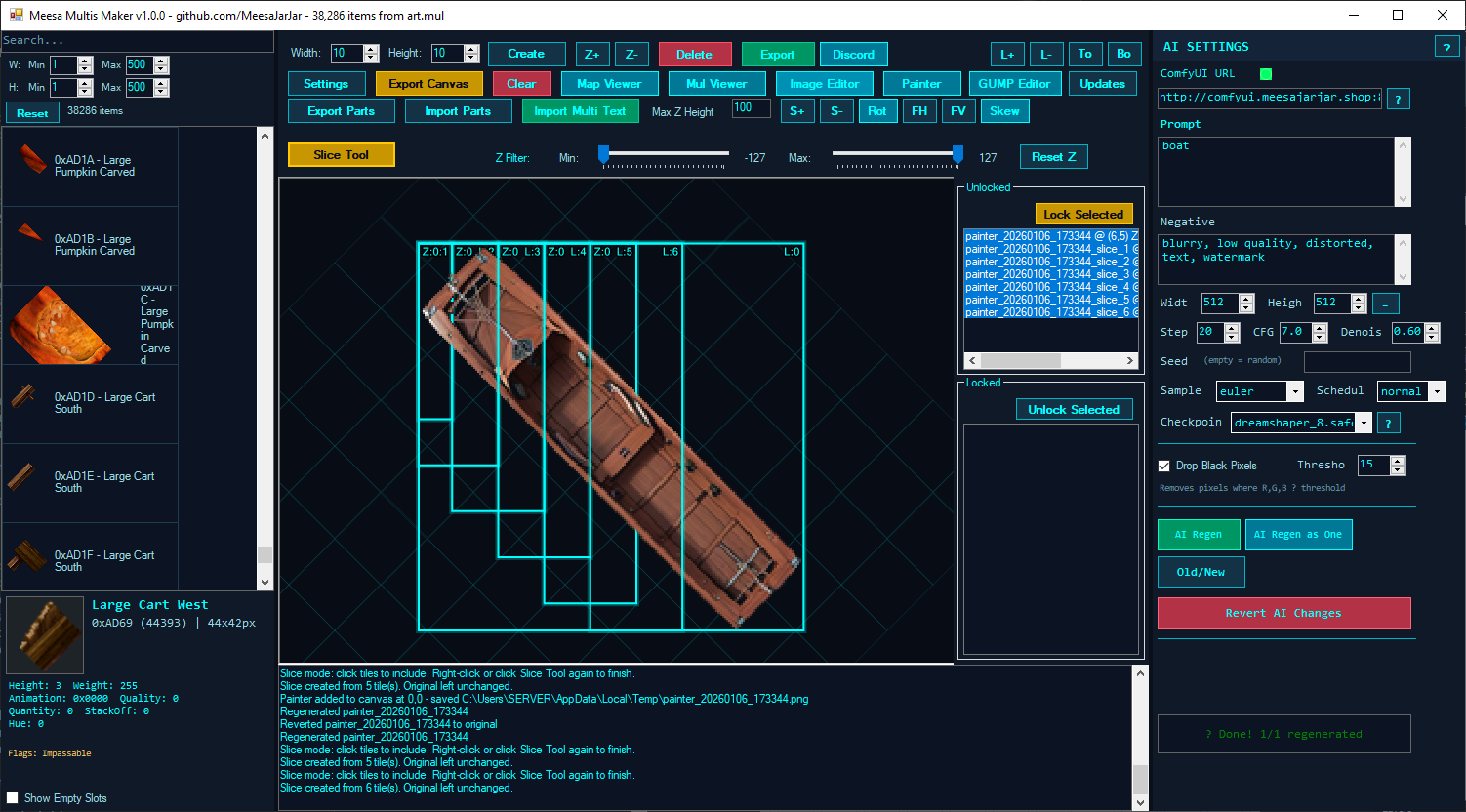
Task: Toggle the Drop Black Pixels checkbox
Action: pos(1163,466)
